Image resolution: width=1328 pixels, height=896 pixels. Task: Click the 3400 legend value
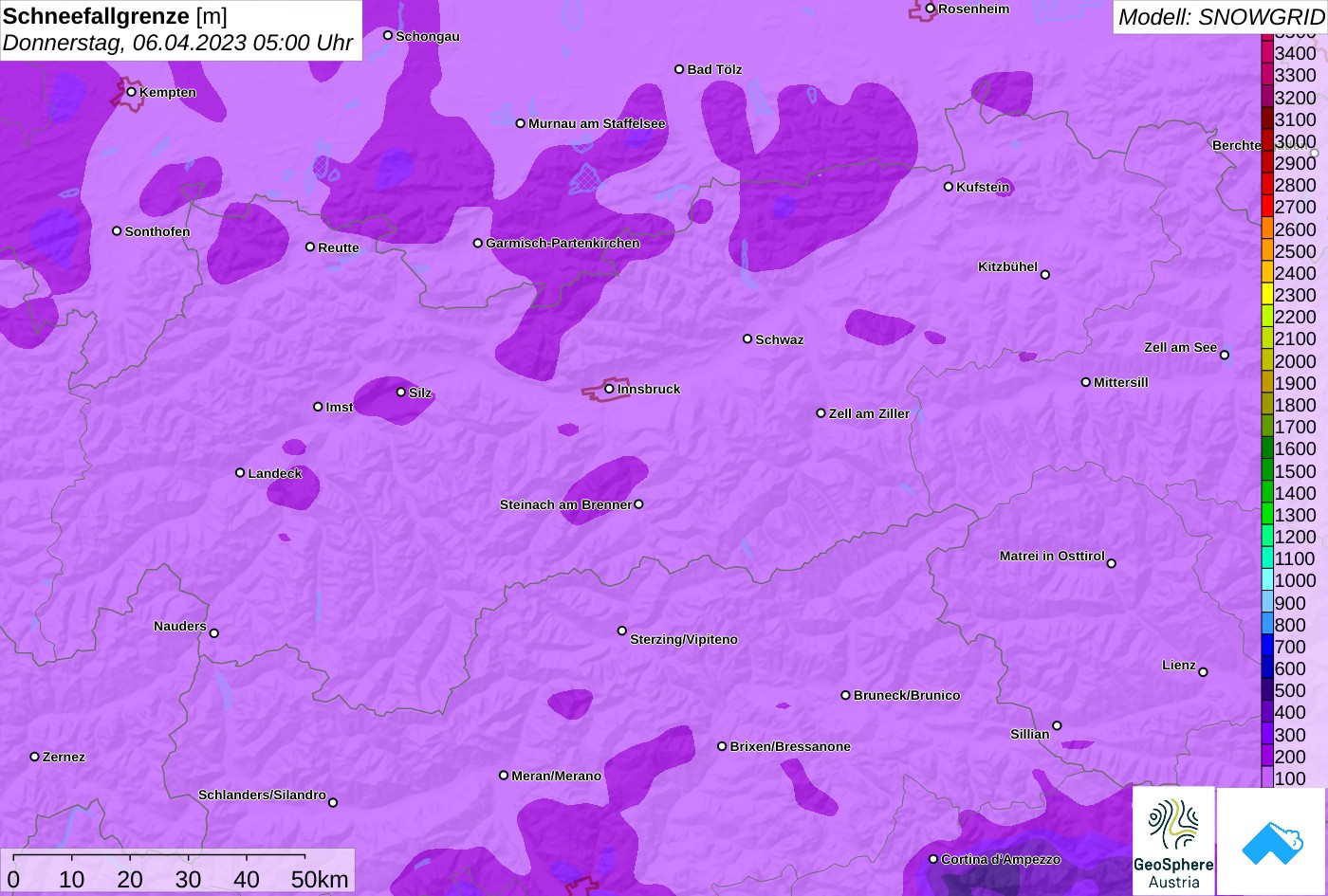coord(1295,53)
